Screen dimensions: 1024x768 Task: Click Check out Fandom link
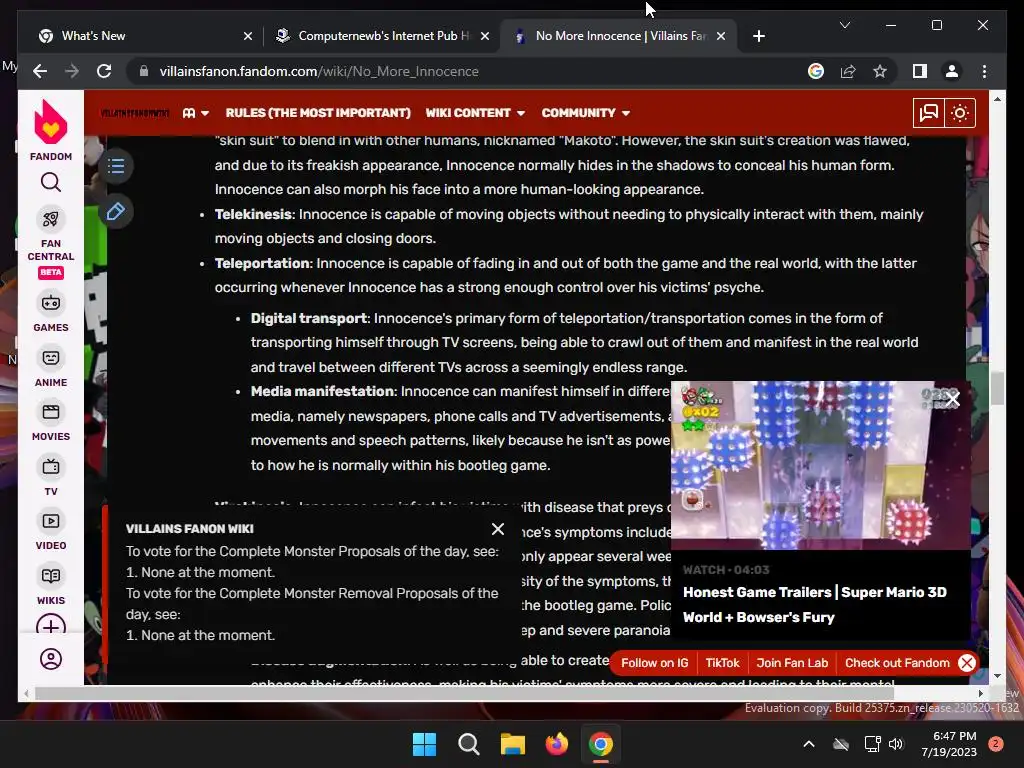tap(897, 663)
